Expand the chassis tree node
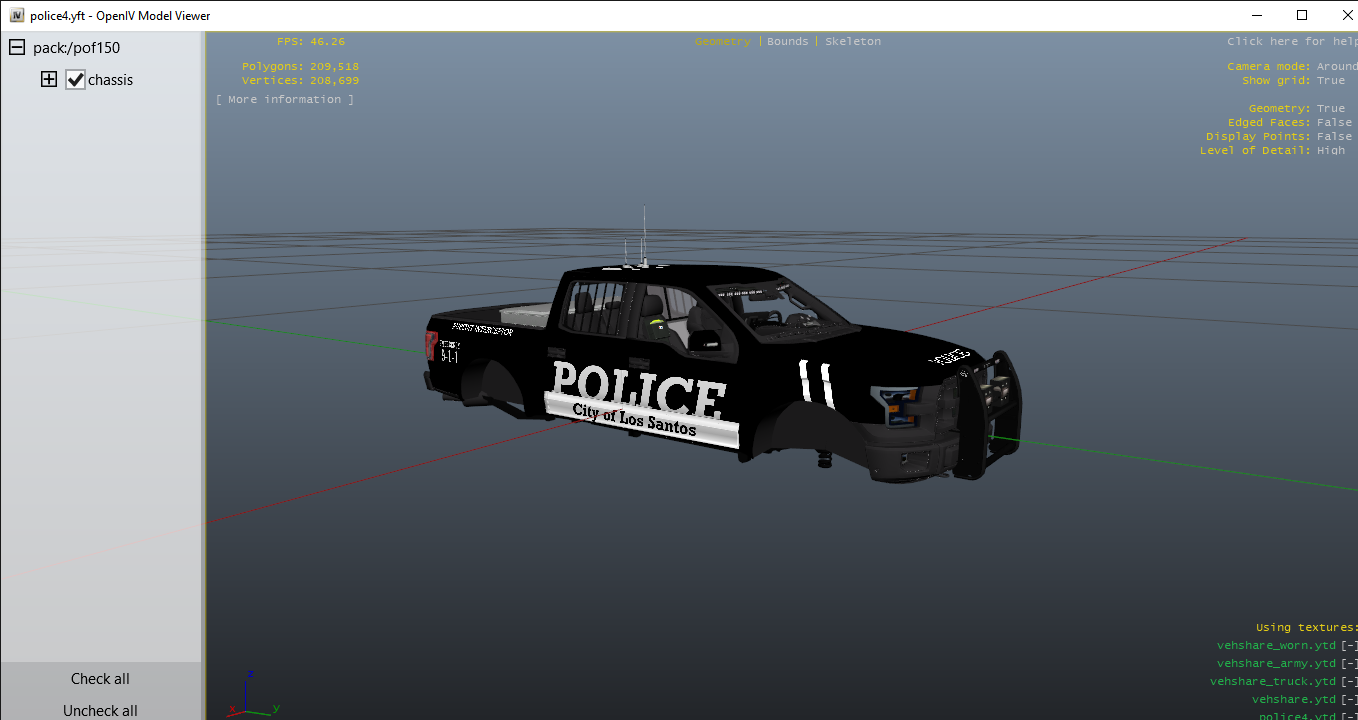This screenshot has height=720, width=1358. pyautogui.click(x=48, y=80)
